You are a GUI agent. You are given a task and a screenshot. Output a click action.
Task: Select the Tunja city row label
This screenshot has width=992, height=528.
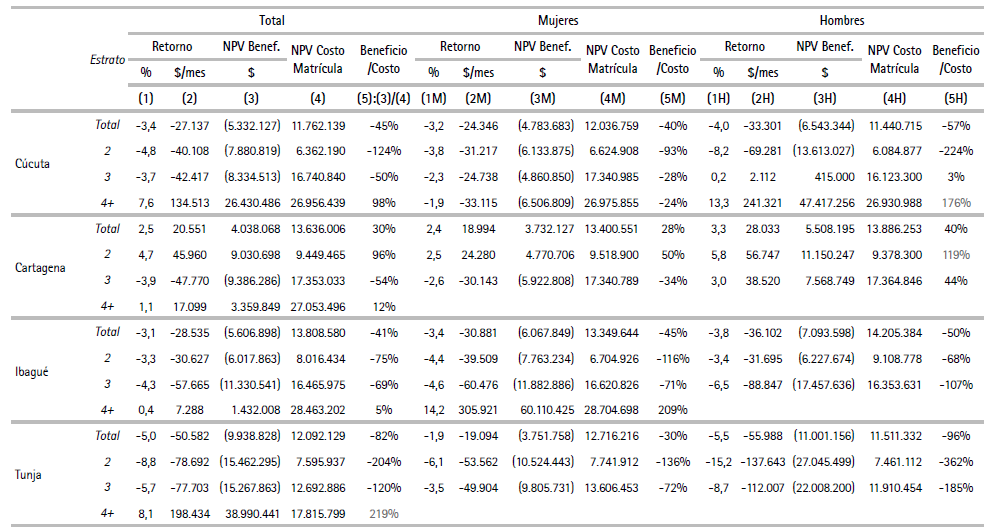point(32,475)
